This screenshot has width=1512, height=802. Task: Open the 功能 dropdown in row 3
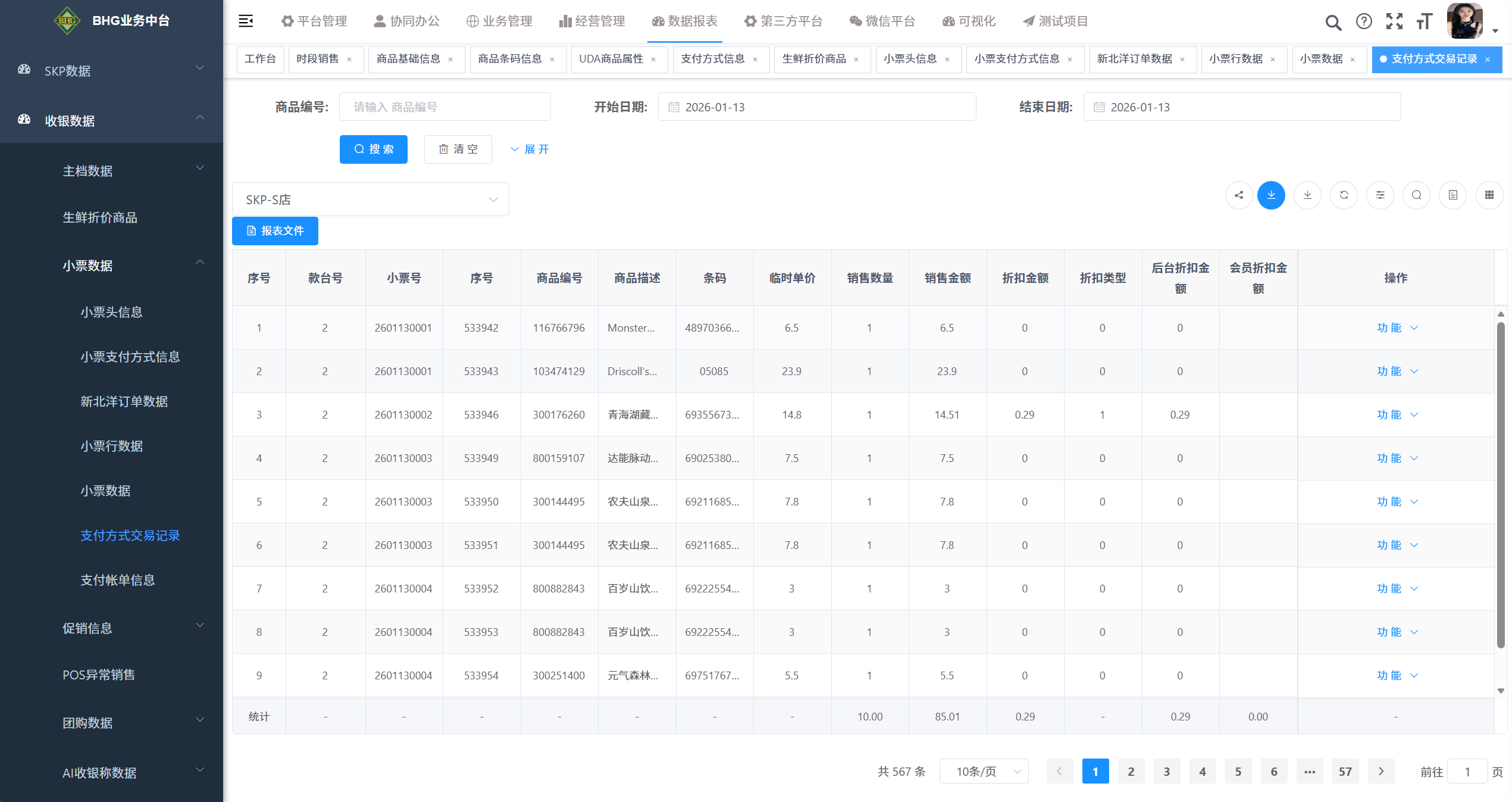[x=1397, y=415]
